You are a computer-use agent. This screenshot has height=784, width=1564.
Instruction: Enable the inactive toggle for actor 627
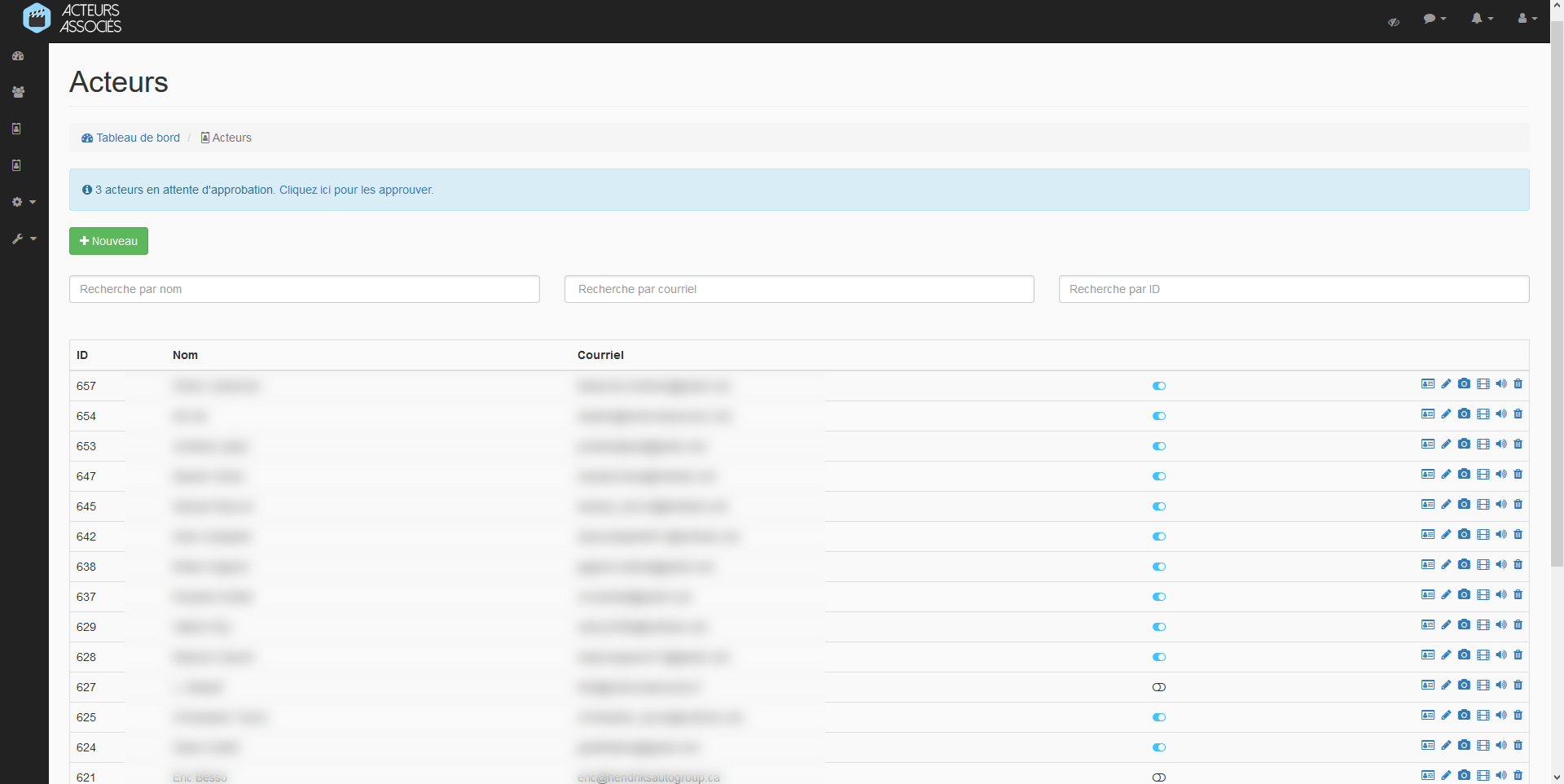(x=1158, y=687)
